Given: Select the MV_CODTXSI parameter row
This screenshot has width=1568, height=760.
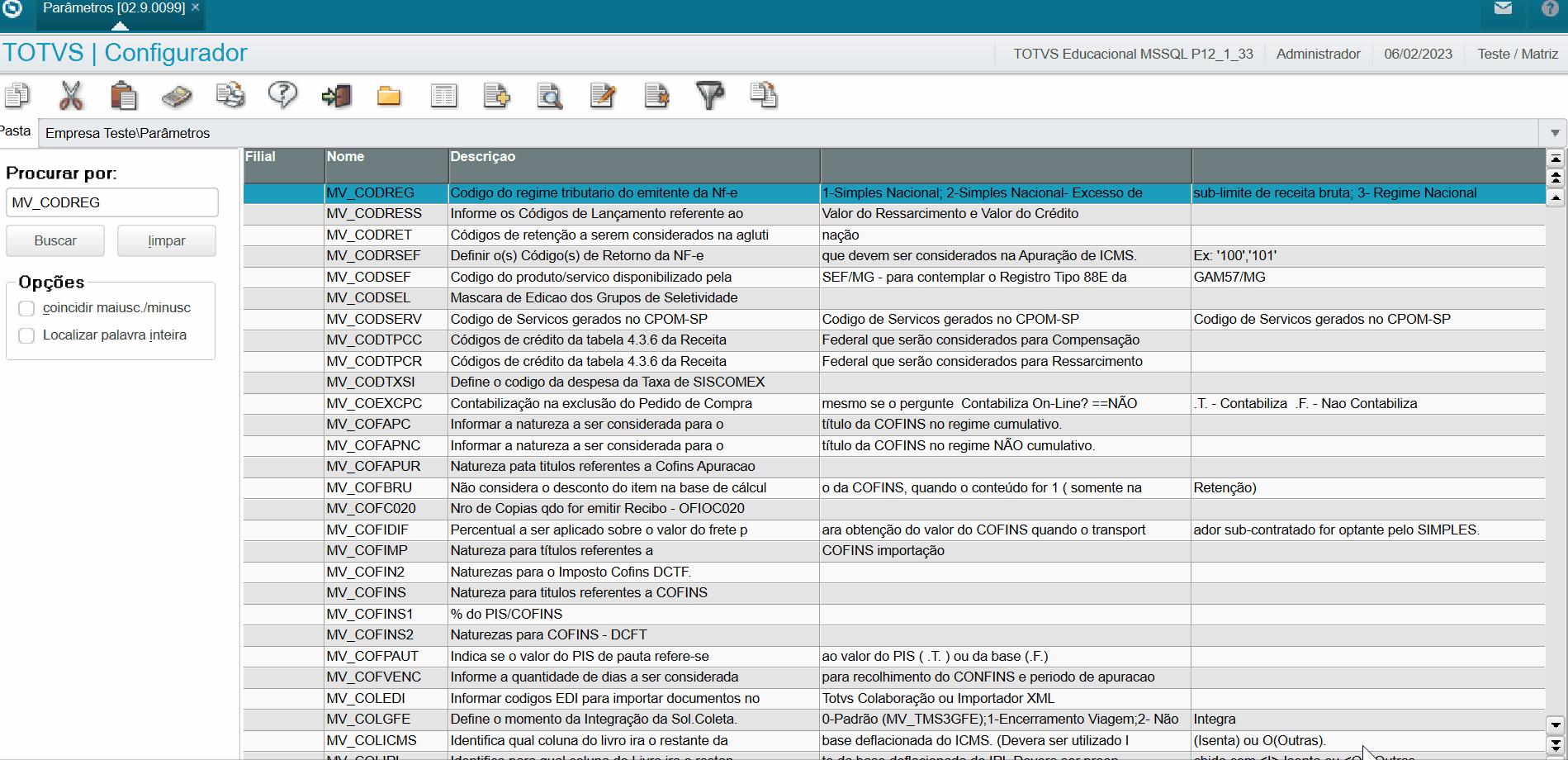Looking at the screenshot, I should [x=894, y=382].
